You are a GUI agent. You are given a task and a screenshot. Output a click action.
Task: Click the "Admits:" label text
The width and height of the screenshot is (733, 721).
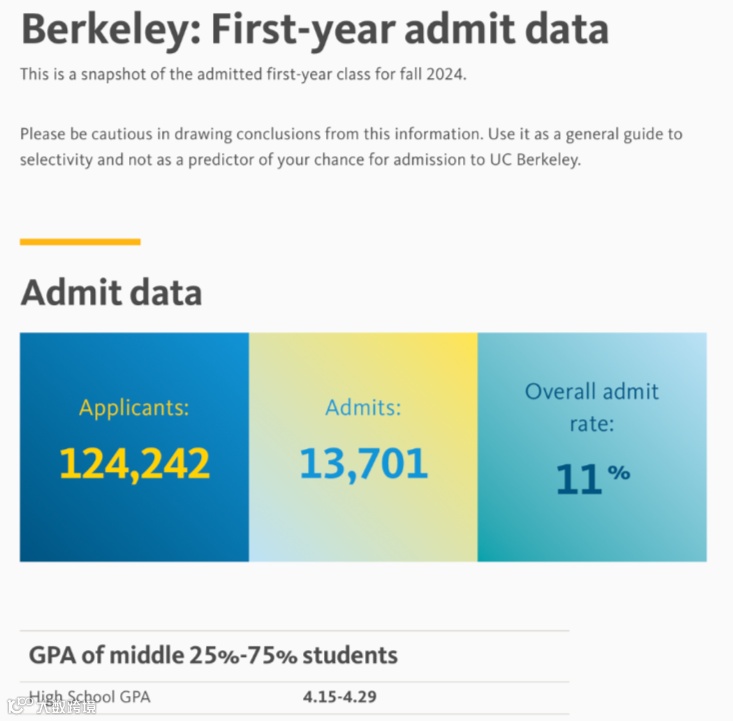point(363,408)
